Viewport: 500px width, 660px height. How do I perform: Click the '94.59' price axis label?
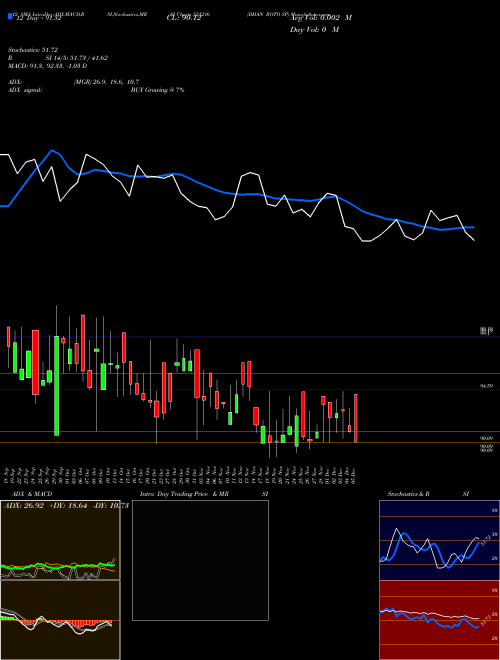(486, 386)
